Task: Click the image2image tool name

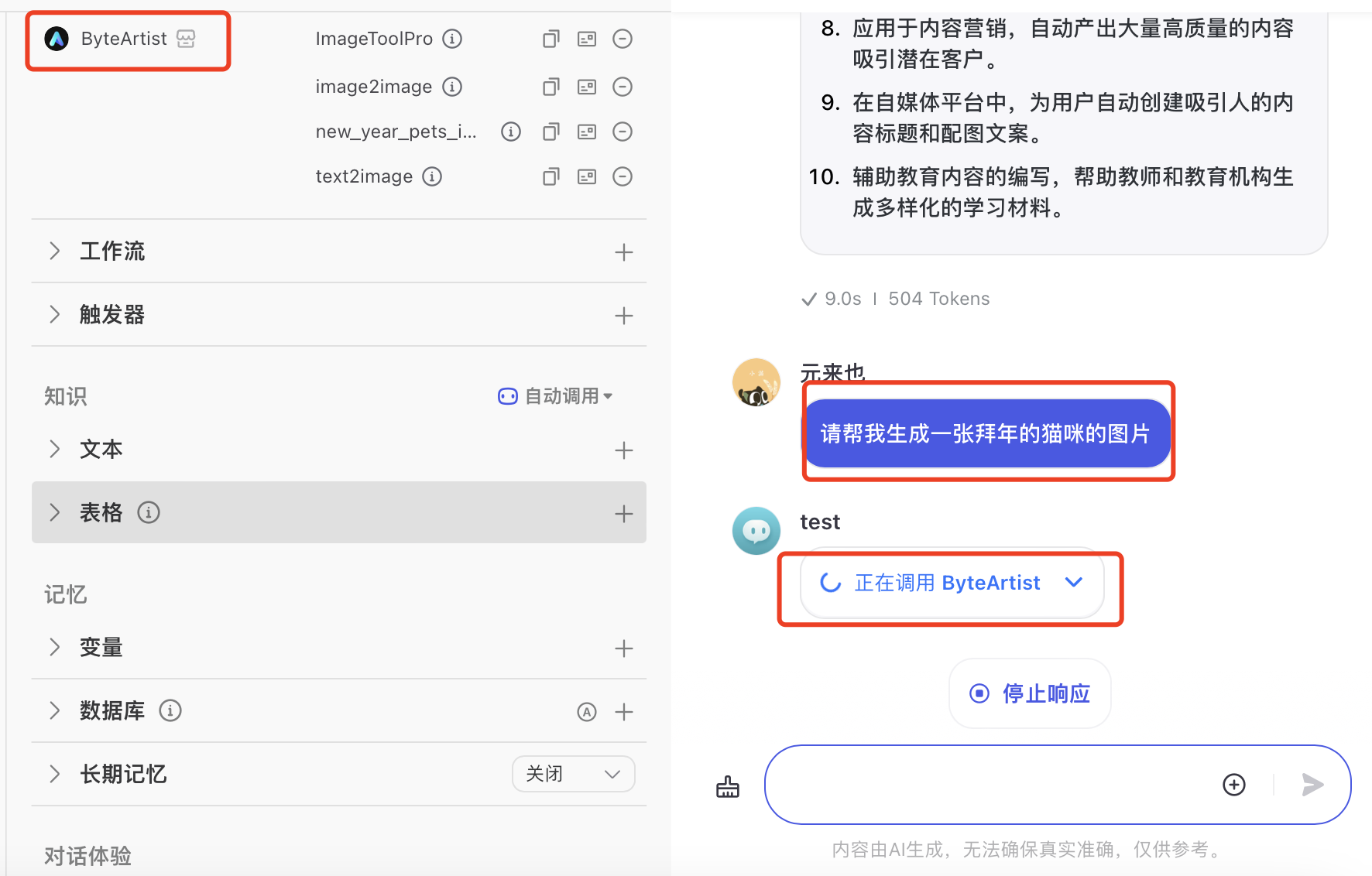Action: [x=374, y=87]
